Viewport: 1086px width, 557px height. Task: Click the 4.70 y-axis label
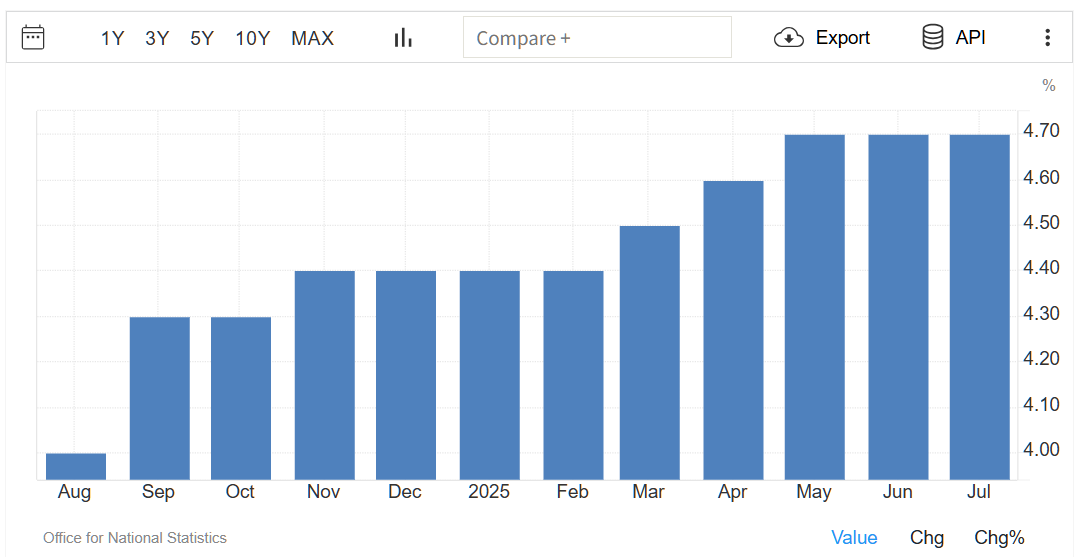point(1041,130)
